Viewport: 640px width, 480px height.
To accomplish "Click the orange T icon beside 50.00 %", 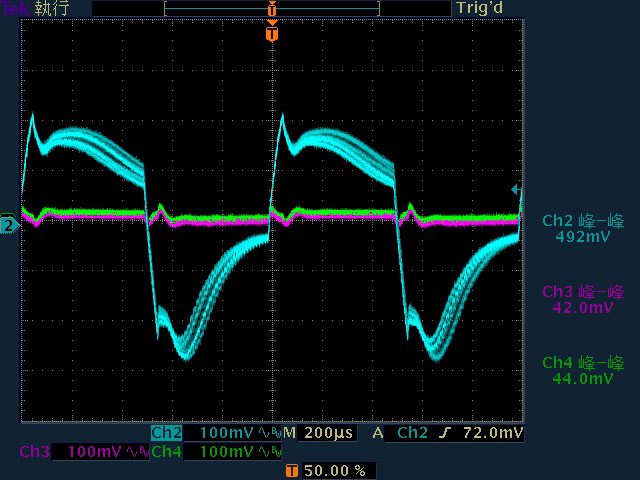I will pos(291,470).
